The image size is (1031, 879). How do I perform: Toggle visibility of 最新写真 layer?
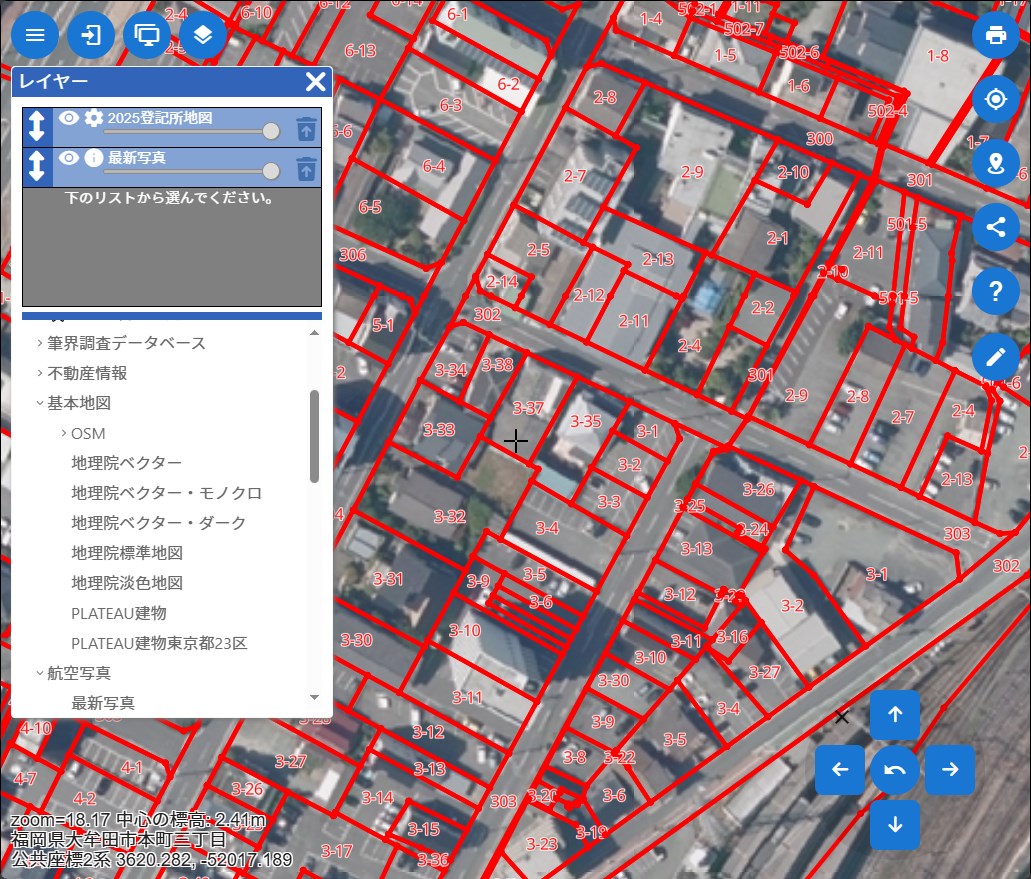click(x=68, y=158)
